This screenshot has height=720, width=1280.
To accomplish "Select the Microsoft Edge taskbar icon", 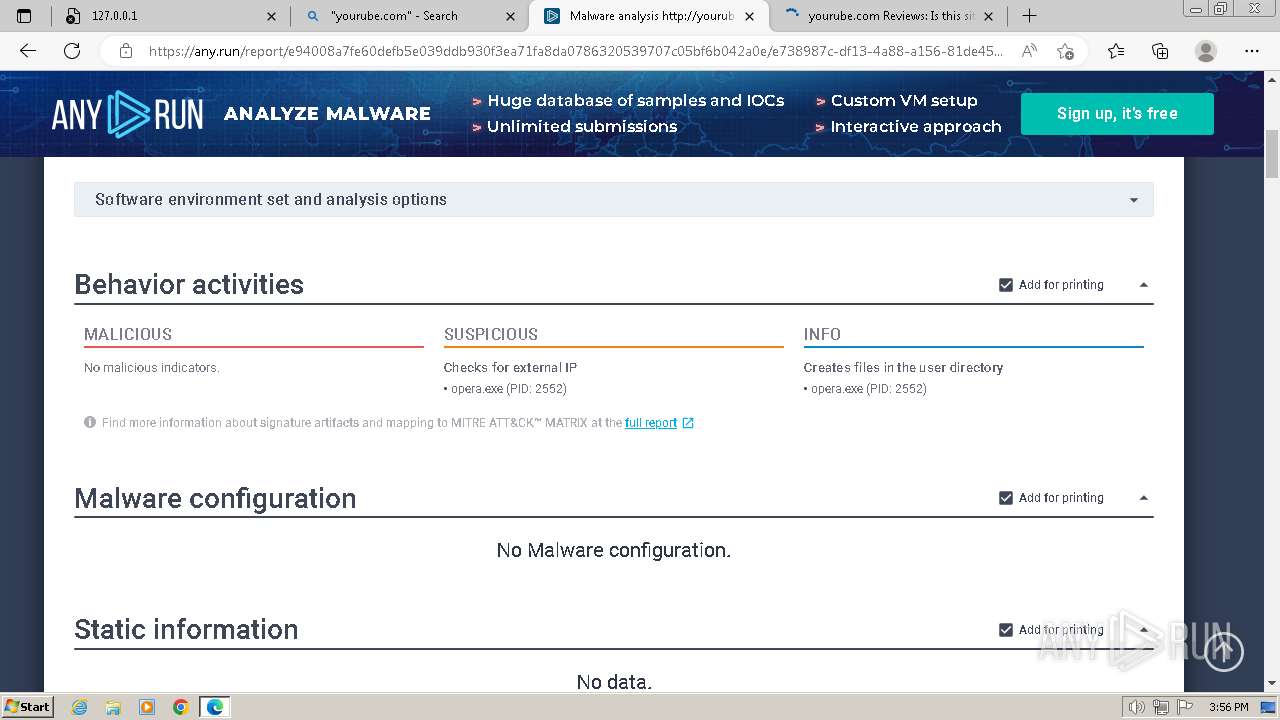I will [214, 707].
